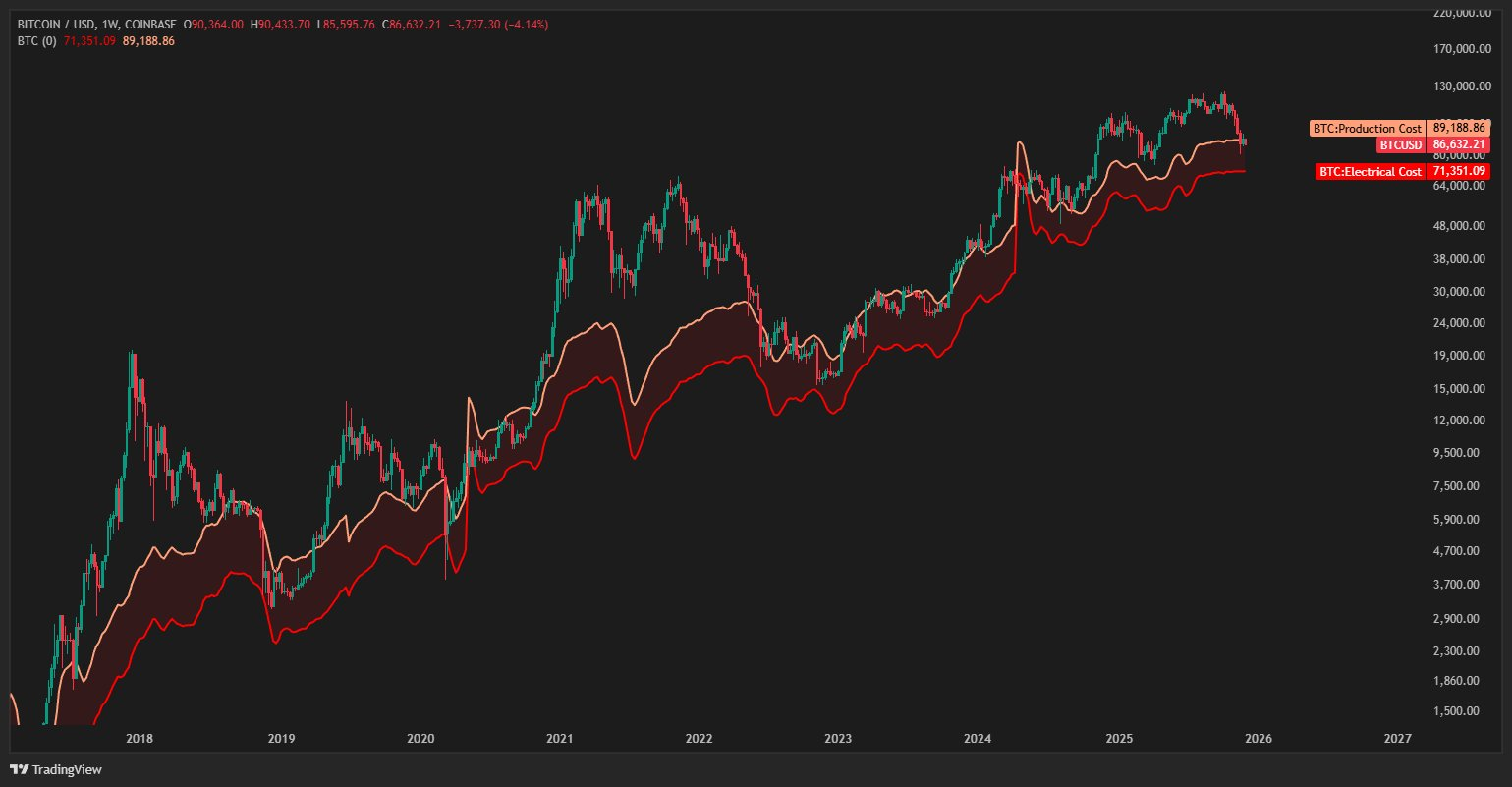Click 2027 on the time axis
Image resolution: width=1512 pixels, height=787 pixels.
1397,739
